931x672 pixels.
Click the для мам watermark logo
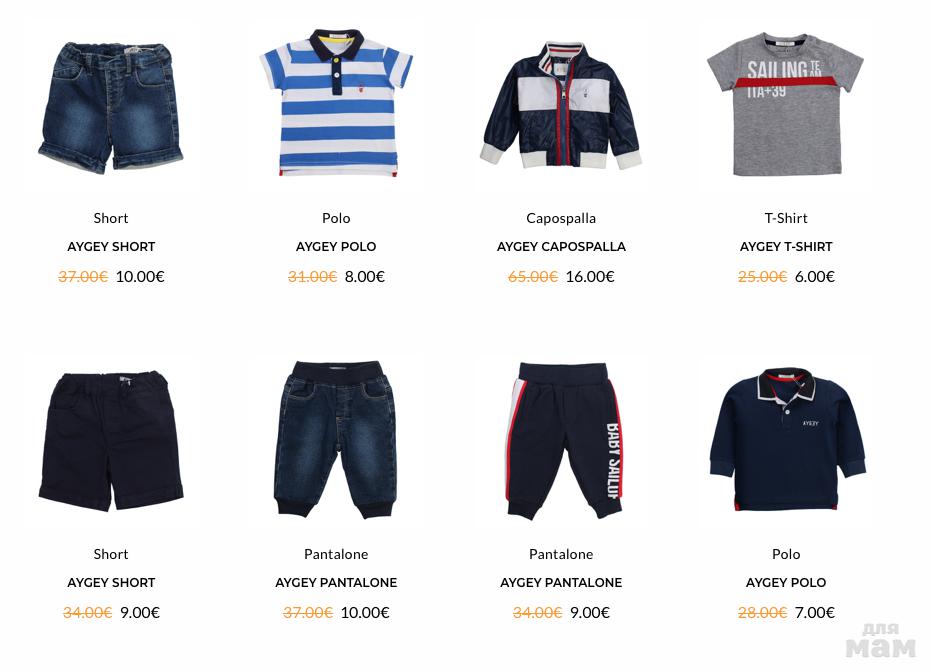click(881, 641)
